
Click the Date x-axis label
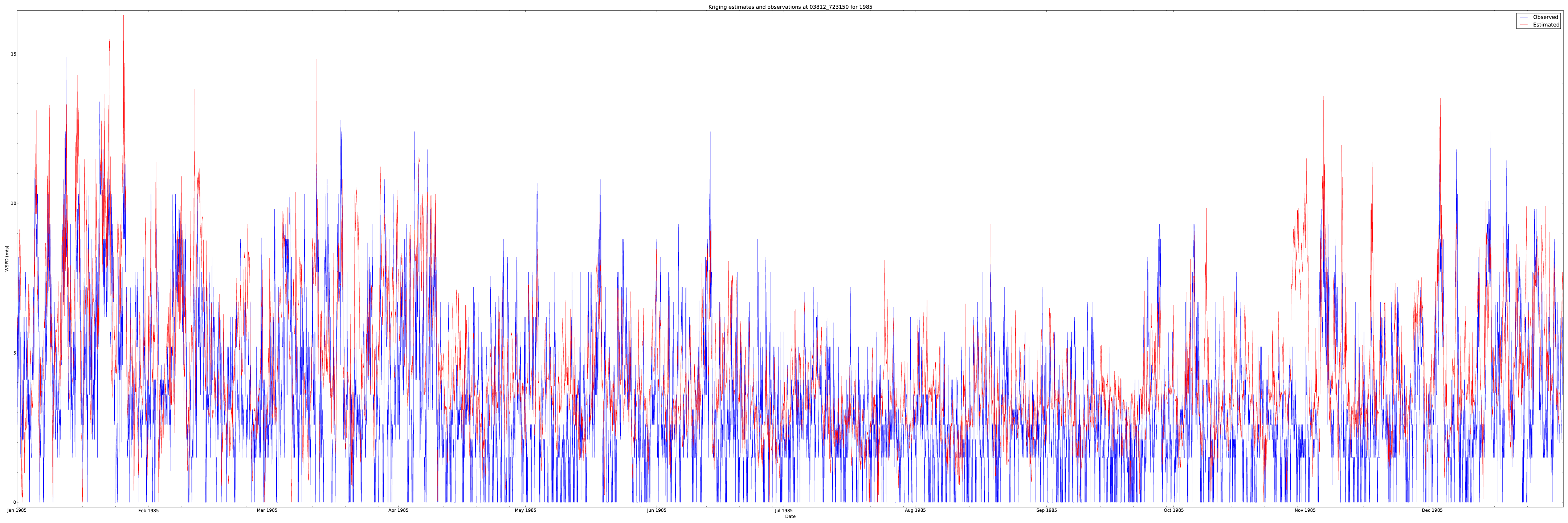(x=790, y=516)
